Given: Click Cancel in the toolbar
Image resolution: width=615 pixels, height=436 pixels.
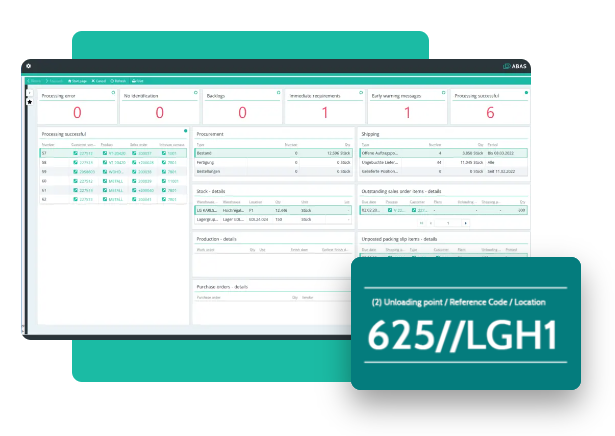Looking at the screenshot, I should point(99,81).
